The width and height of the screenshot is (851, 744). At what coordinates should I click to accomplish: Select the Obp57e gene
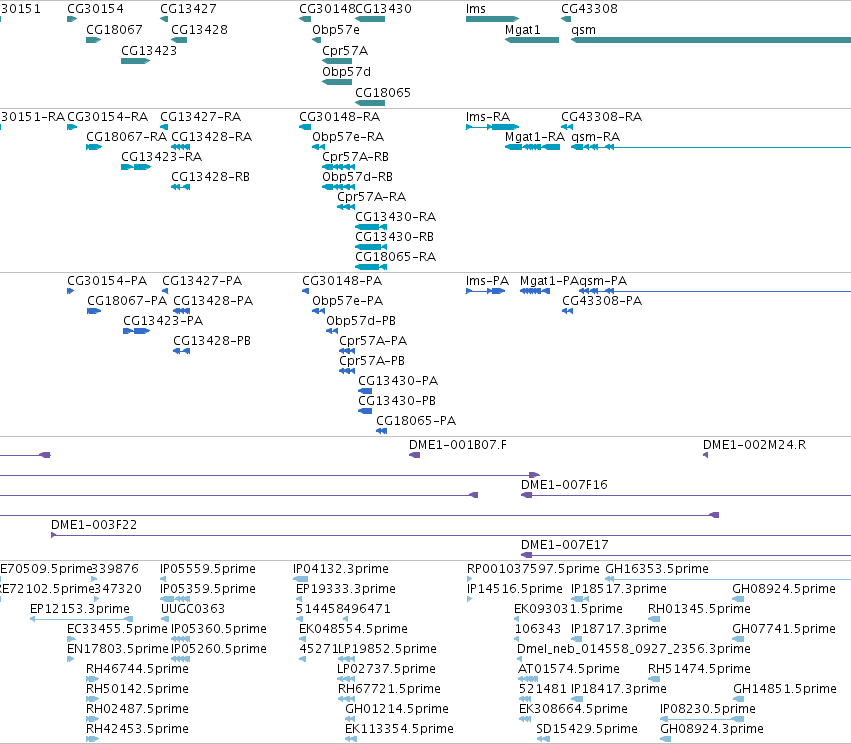point(316,40)
